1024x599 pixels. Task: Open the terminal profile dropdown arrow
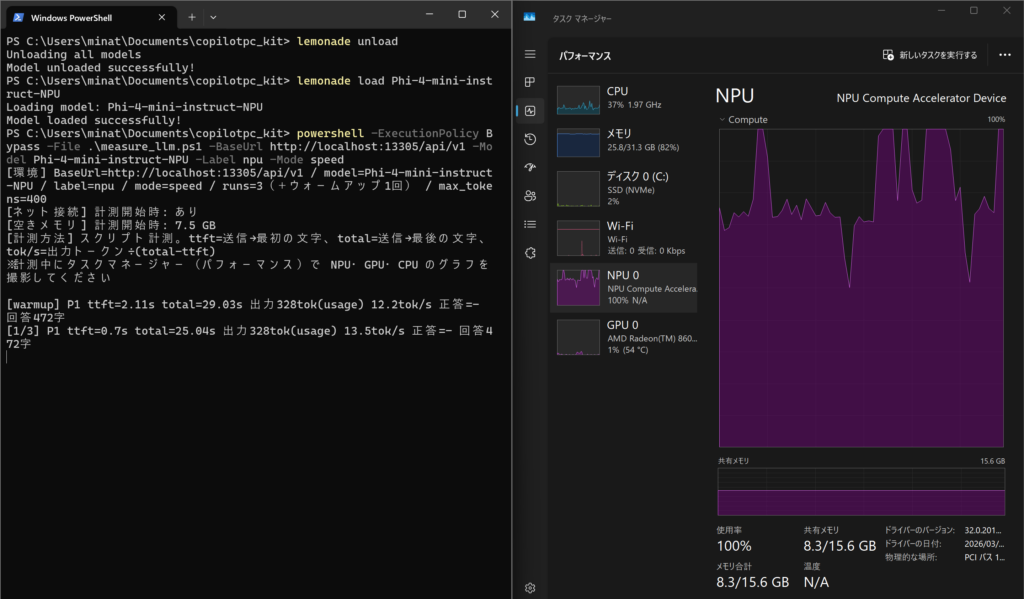213,18
